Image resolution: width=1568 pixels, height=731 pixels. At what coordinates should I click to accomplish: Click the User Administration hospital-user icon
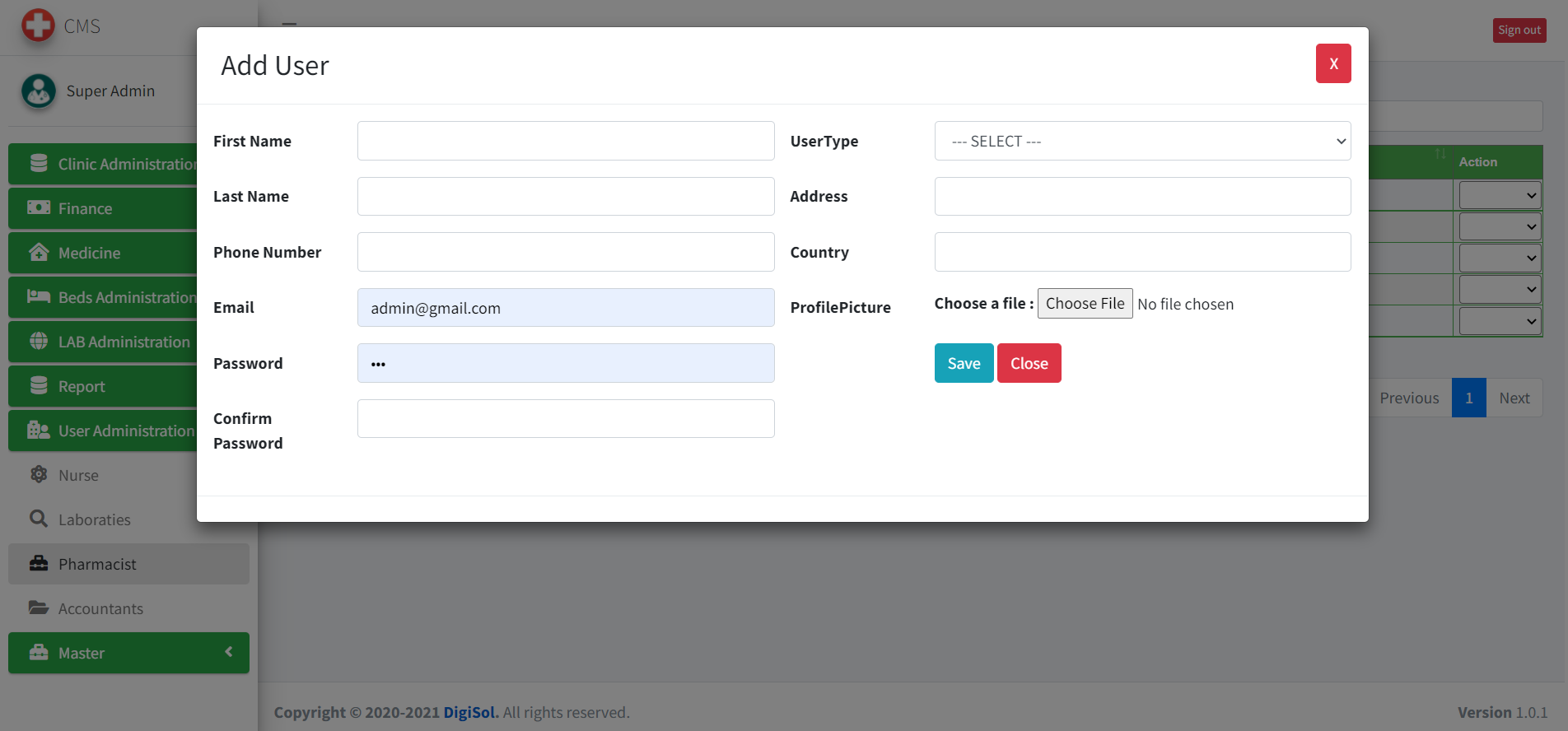click(x=39, y=430)
